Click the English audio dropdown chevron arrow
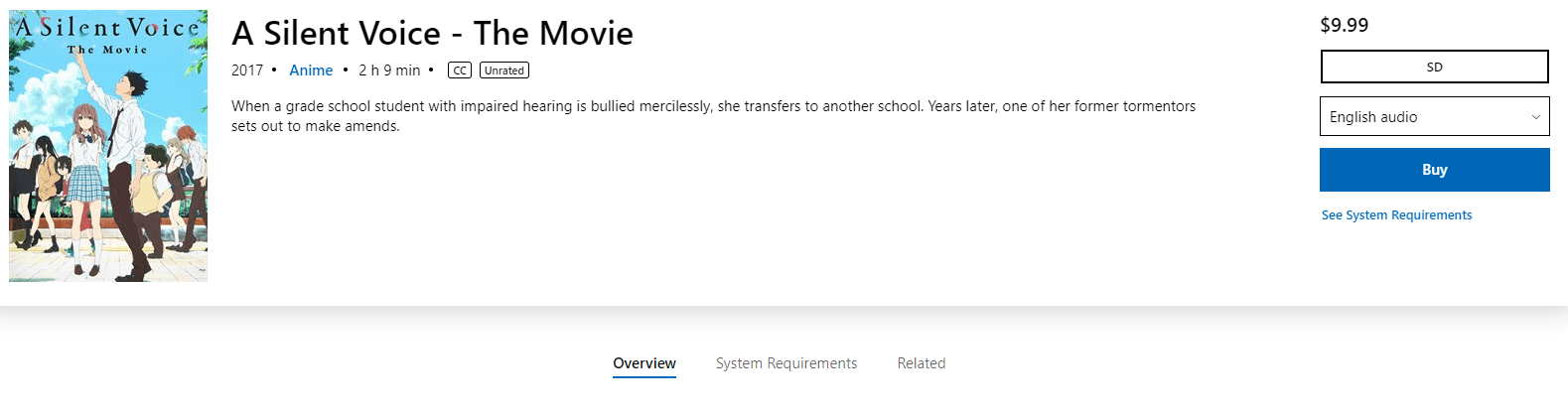1568x419 pixels. point(1535,117)
